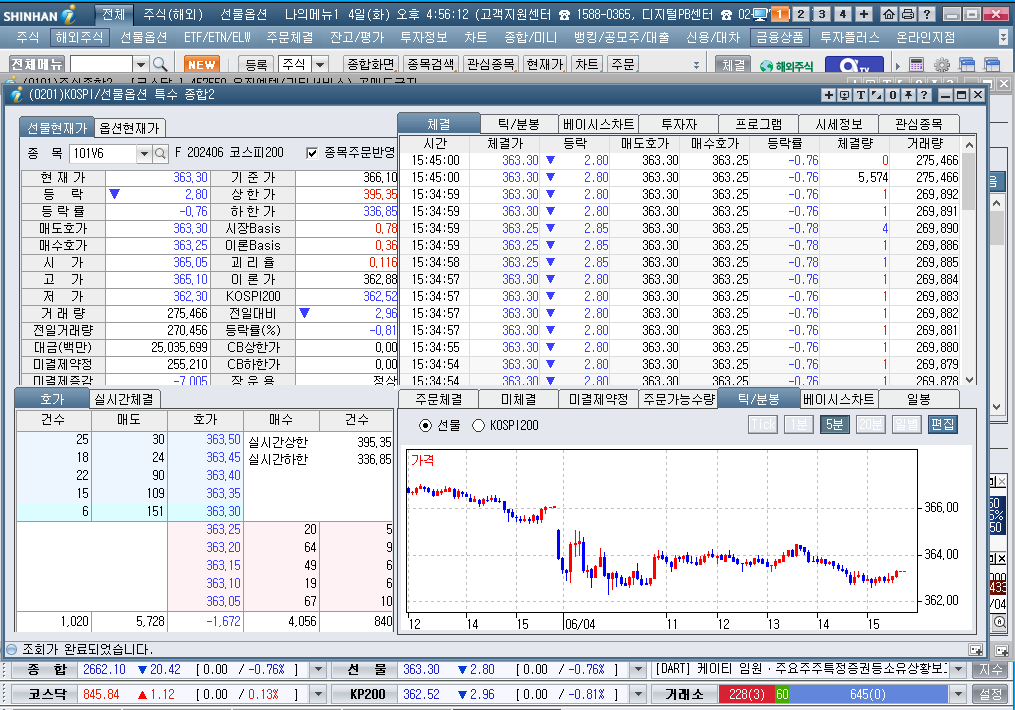Open the dropdown next to 종합 index
Screen dimensions: 1015x710
coord(318,669)
